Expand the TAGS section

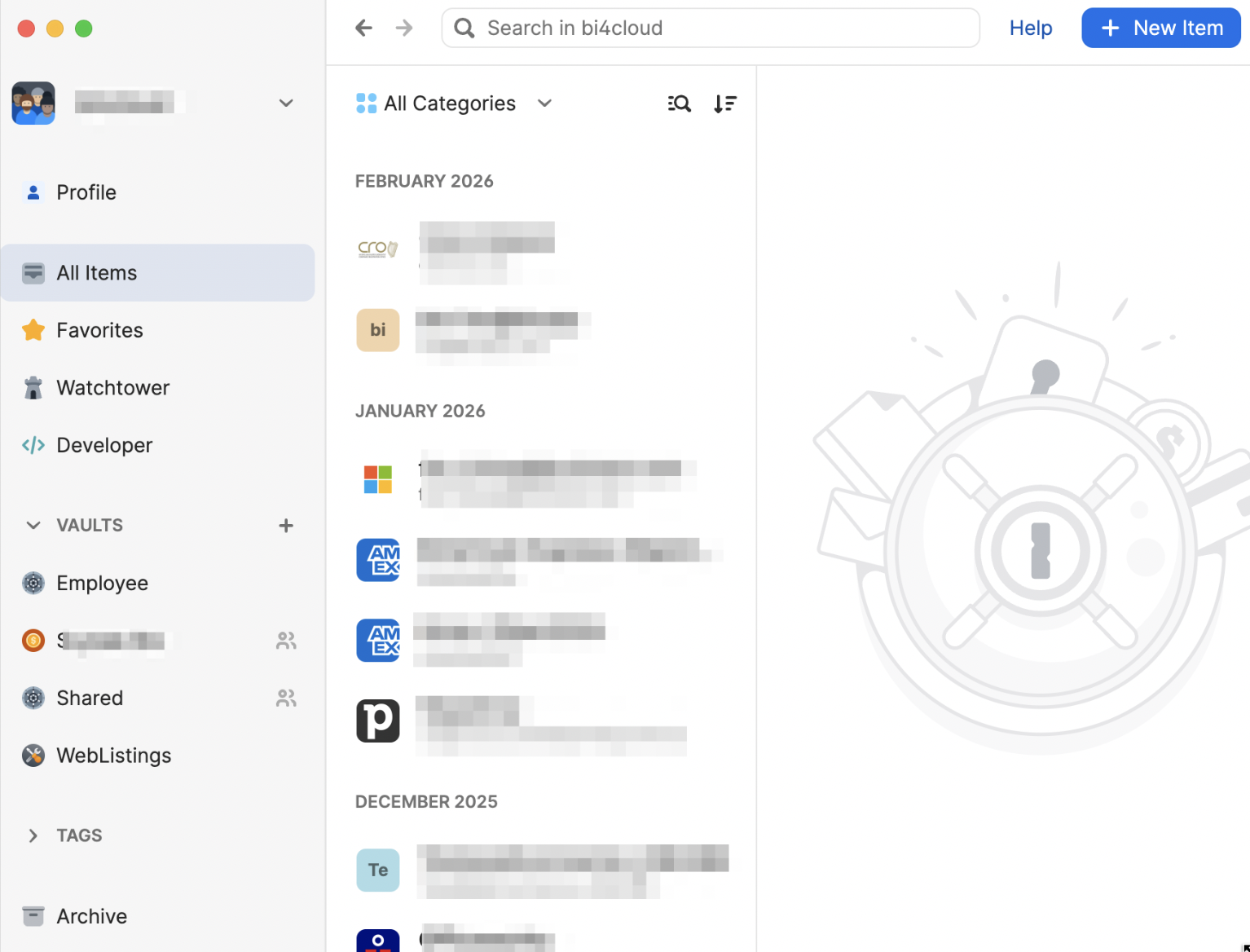point(33,835)
